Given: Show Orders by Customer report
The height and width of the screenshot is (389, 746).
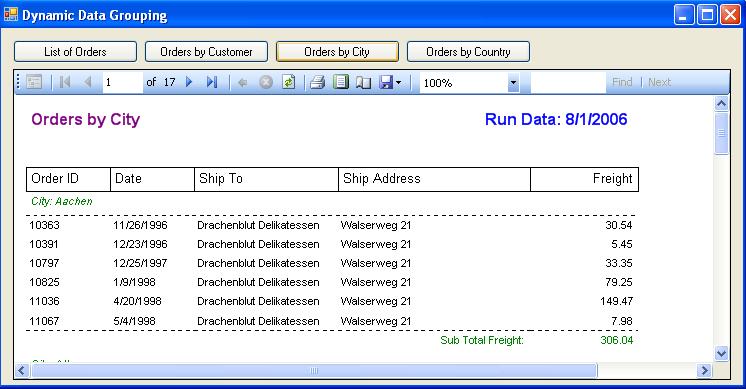Looking at the screenshot, I should [x=206, y=51].
